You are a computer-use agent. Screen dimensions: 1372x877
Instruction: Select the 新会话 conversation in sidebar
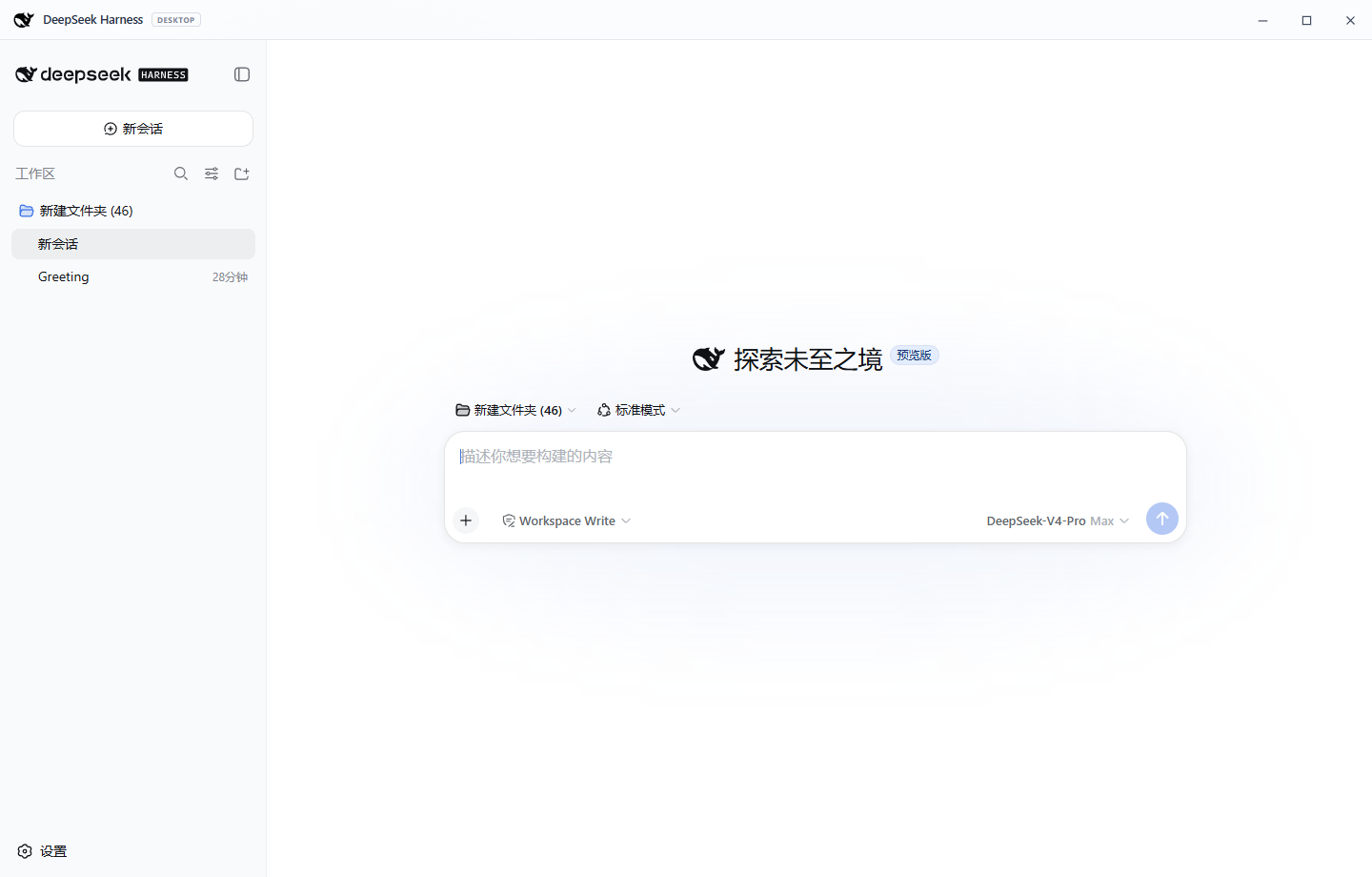click(x=133, y=244)
